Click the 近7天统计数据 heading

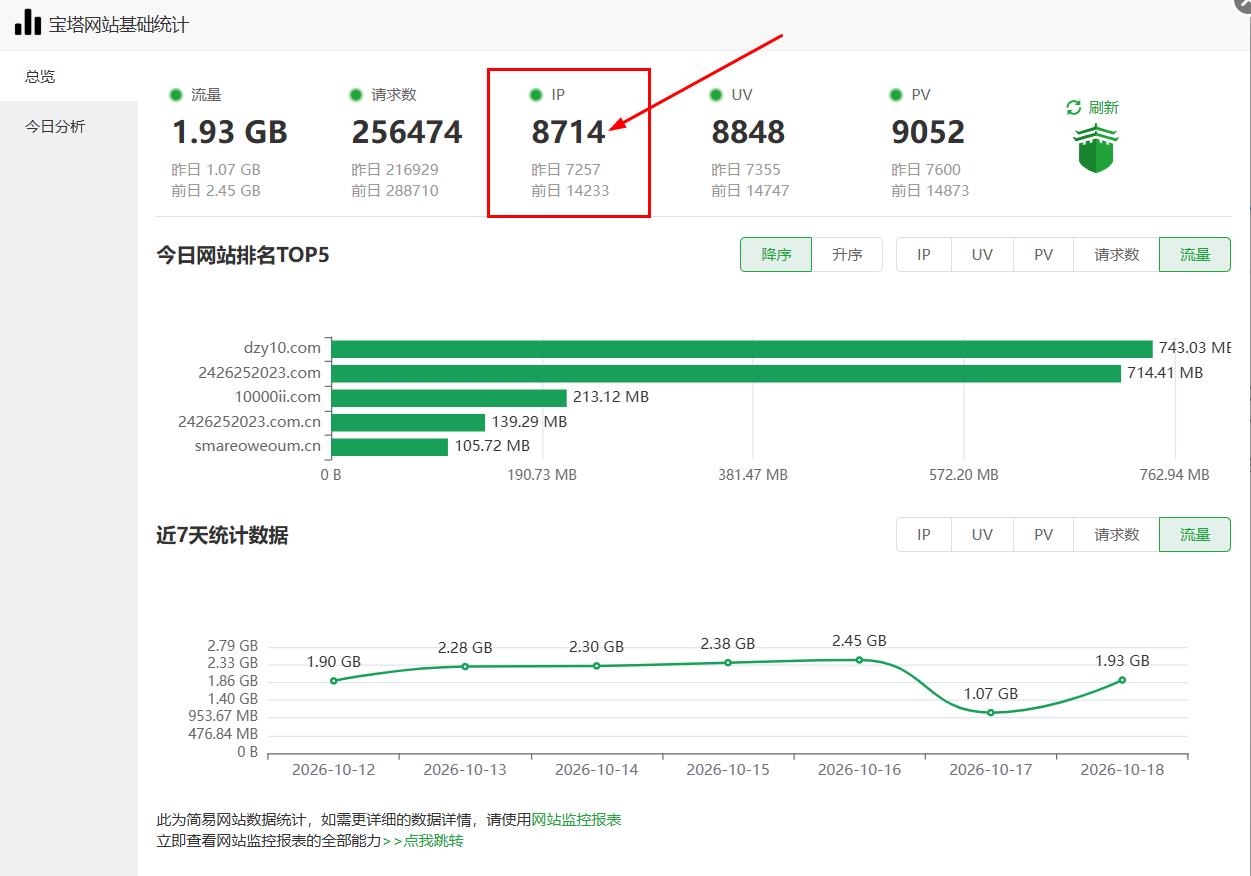click(x=222, y=535)
